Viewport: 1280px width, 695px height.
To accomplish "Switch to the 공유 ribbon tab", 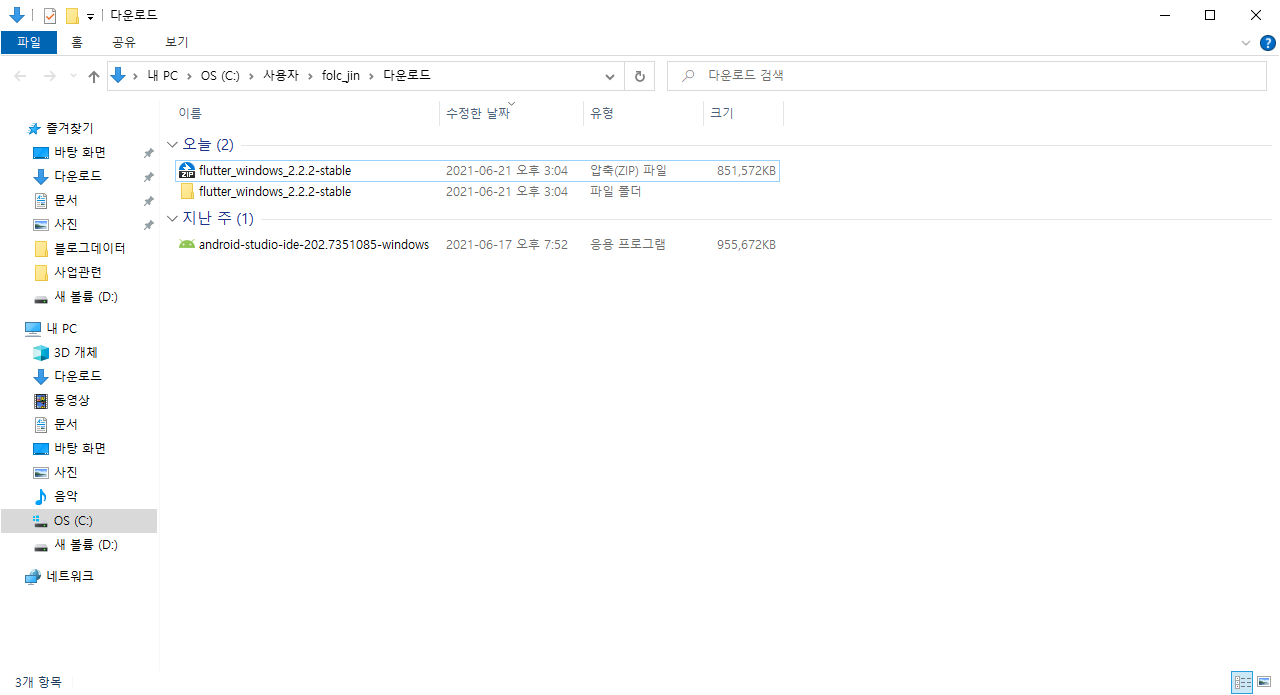I will pyautogui.click(x=124, y=42).
